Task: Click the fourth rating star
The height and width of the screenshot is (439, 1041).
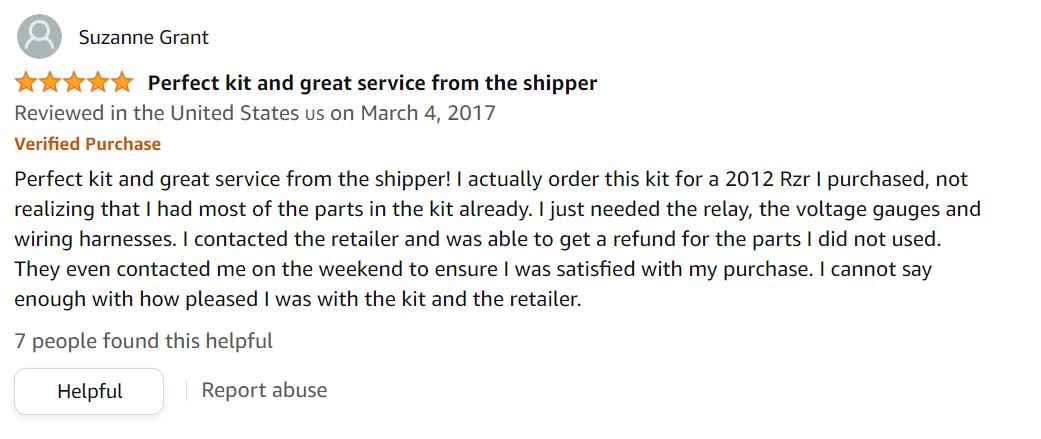Action: pos(98,82)
